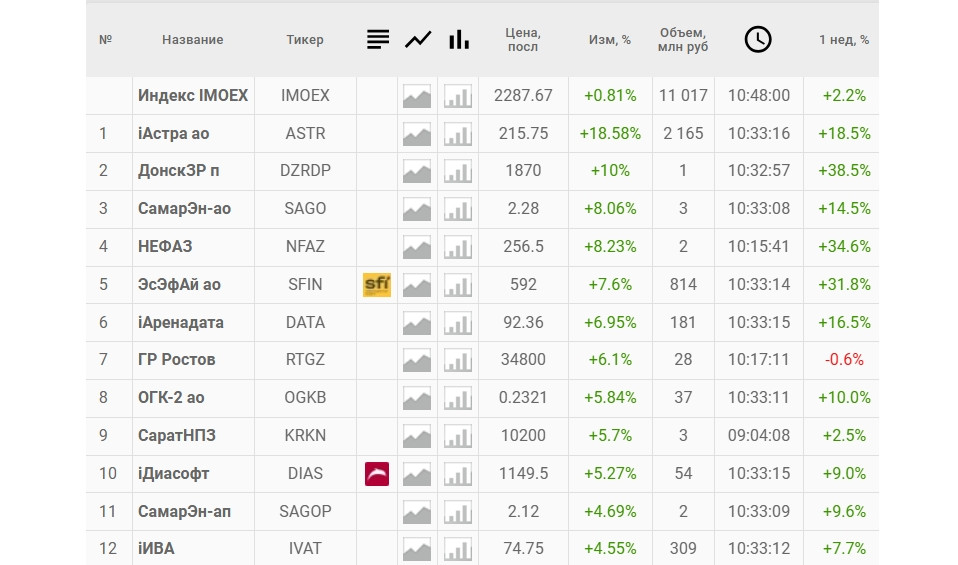
Task: Open area chart icon for SFIN row
Action: point(417,285)
